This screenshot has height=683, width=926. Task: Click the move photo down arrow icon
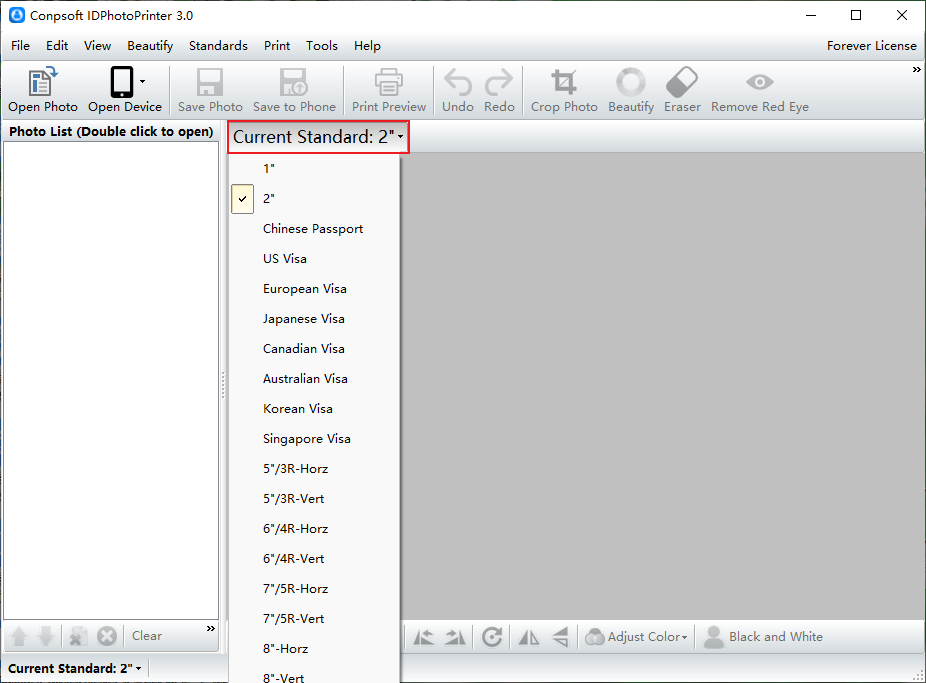coord(46,636)
